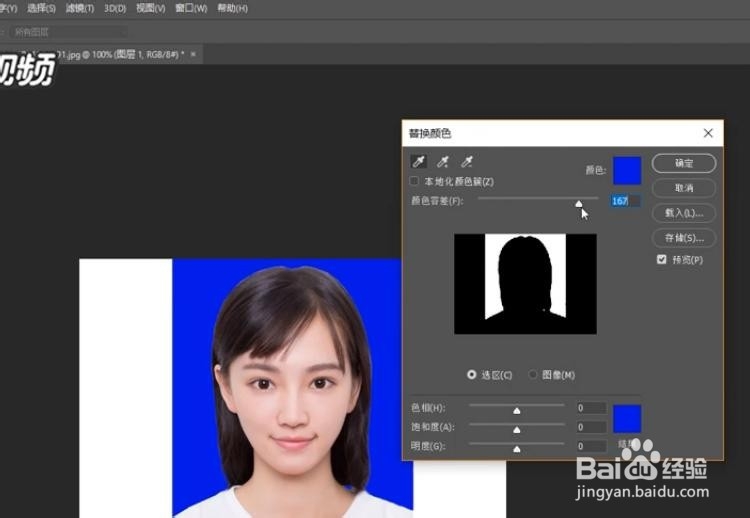Click the 明度(G) value field
This screenshot has width=750, height=518.
[592, 446]
